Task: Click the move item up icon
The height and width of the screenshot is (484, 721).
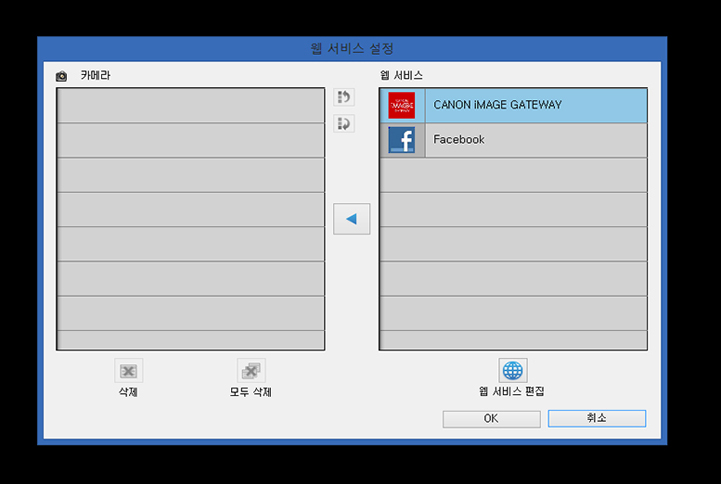Action: 344,97
